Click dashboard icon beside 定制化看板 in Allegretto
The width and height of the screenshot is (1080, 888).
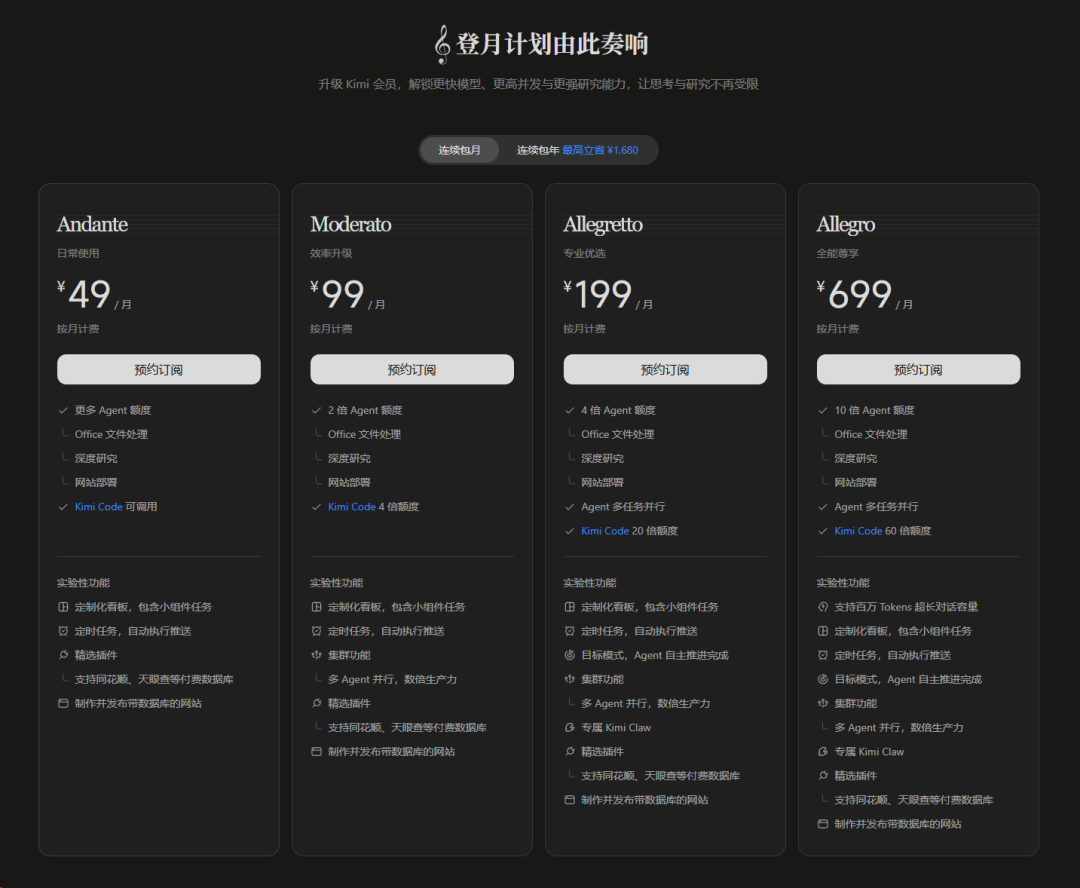point(570,607)
